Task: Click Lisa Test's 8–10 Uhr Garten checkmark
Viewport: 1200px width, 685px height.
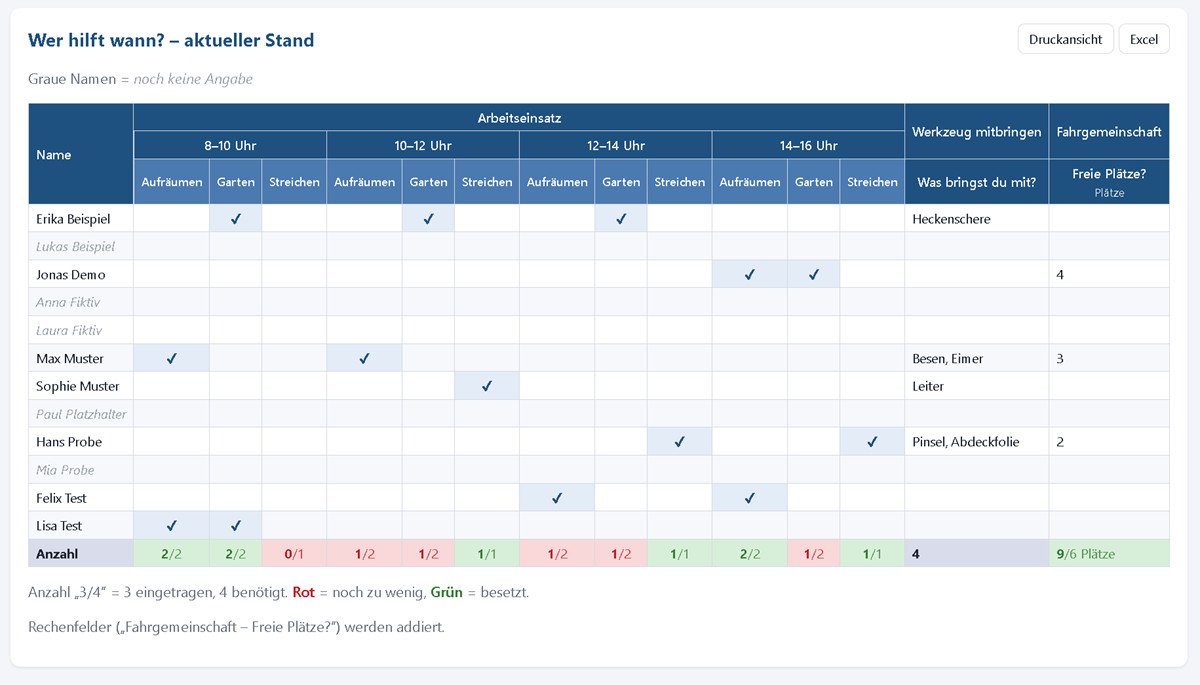Action: click(236, 526)
